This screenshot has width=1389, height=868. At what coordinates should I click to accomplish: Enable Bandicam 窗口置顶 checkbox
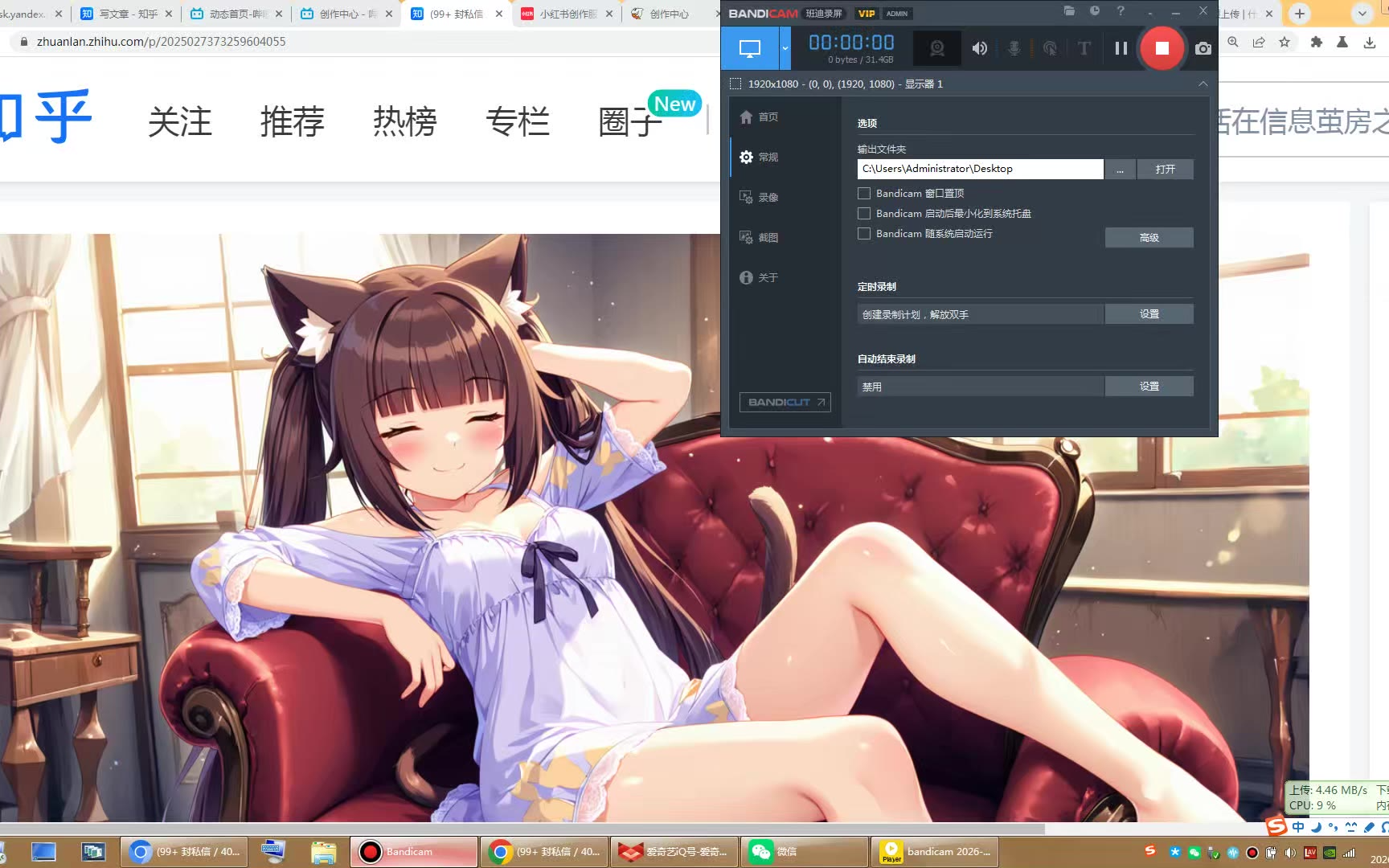click(864, 193)
